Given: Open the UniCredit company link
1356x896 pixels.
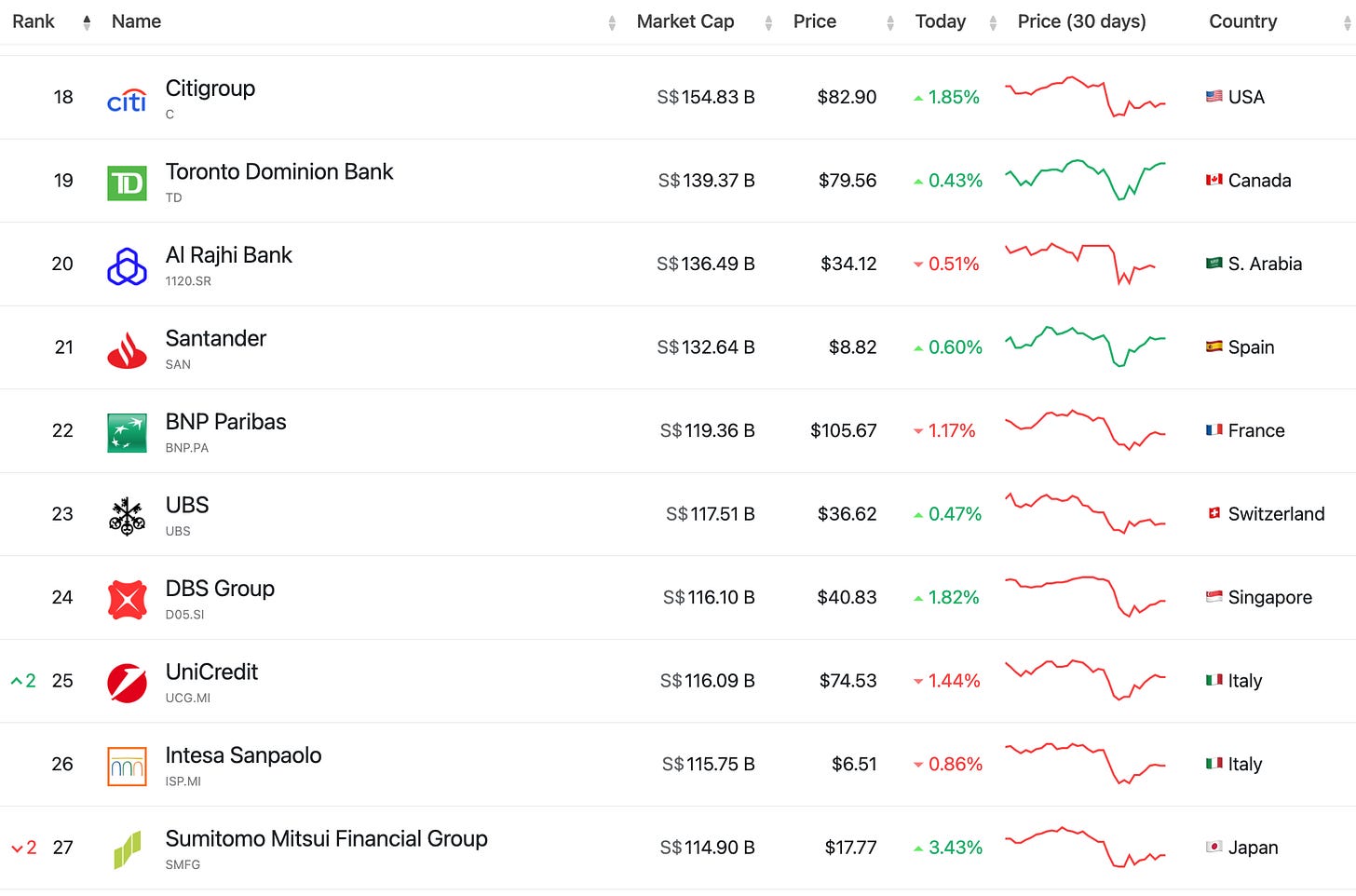Looking at the screenshot, I should coord(212,672).
